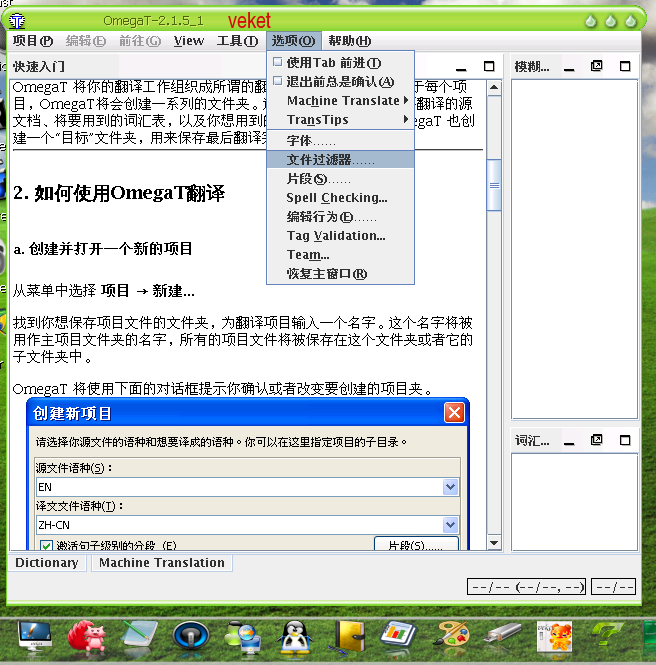Click the segment progress status box
The image size is (656, 665).
(526, 587)
